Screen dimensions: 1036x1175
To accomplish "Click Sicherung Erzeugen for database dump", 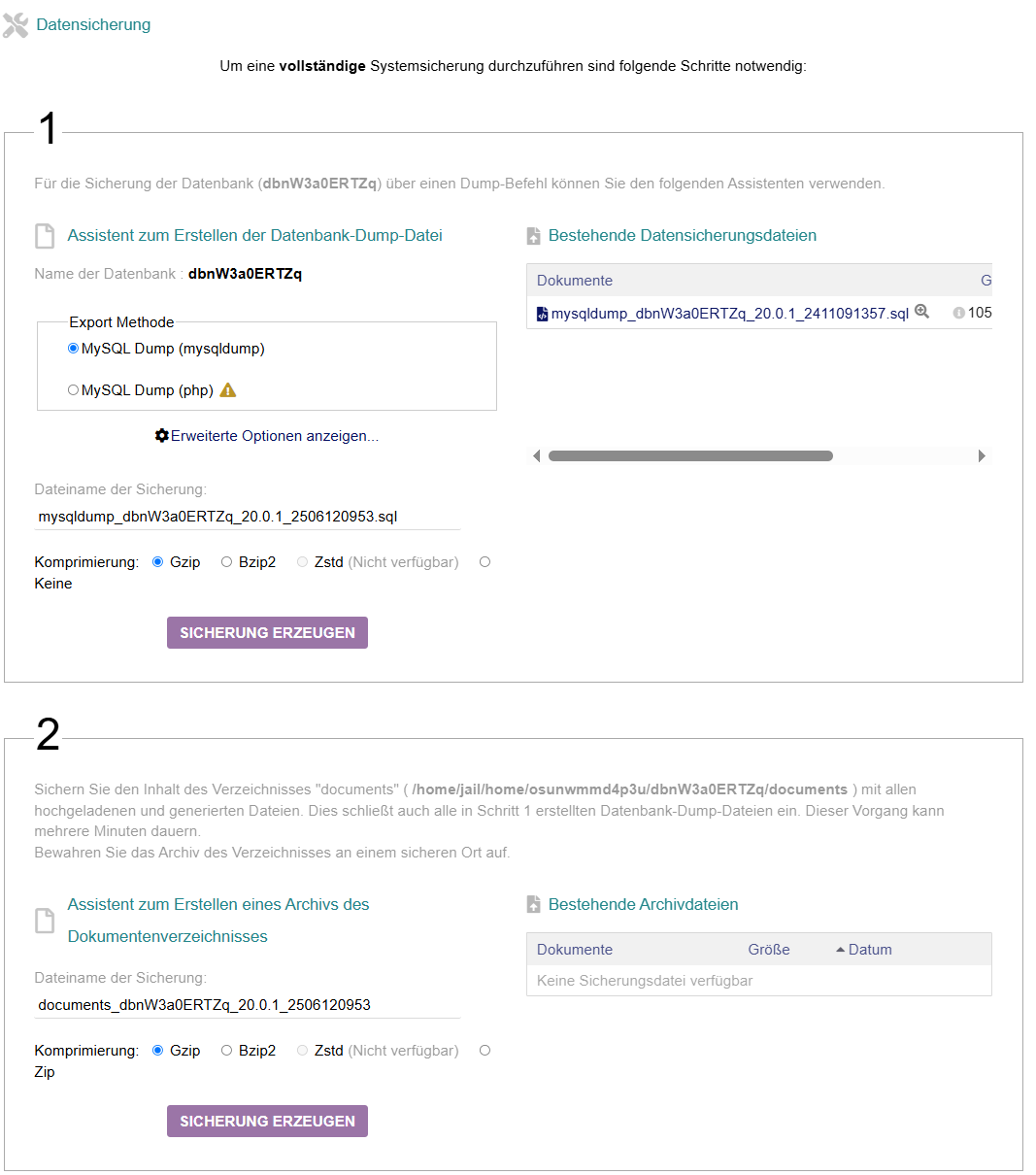I will (x=267, y=633).
